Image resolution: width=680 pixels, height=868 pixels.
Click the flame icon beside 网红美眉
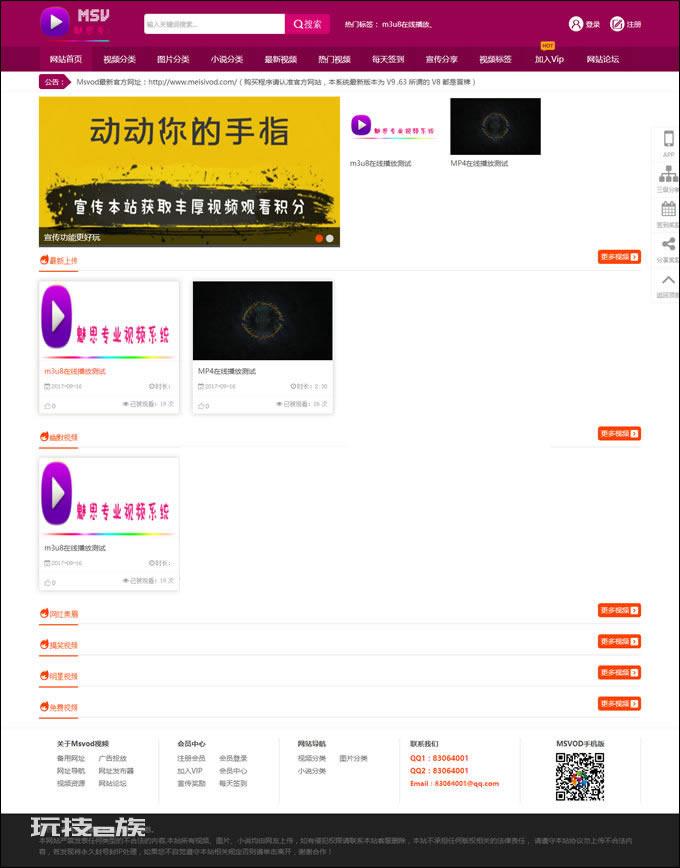click(x=44, y=613)
